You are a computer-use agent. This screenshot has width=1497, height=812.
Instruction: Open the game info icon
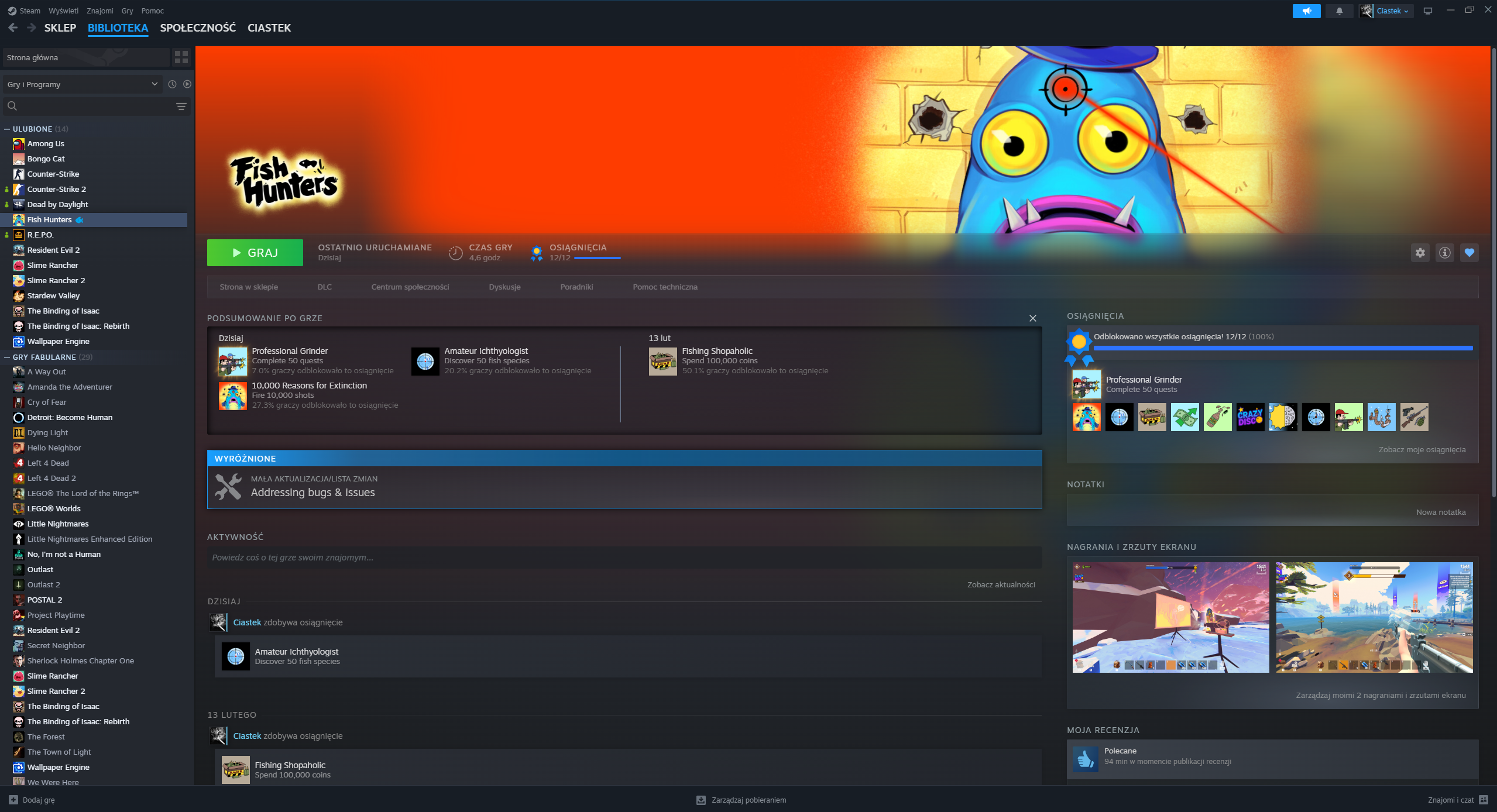click(x=1444, y=253)
